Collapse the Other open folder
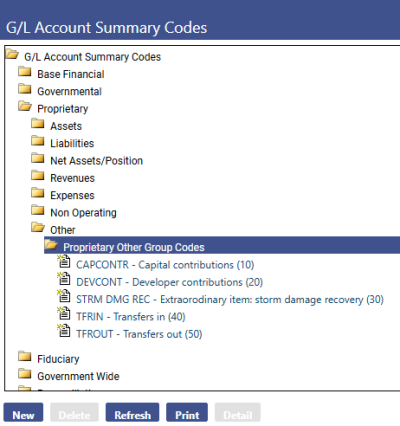The height and width of the screenshot is (426, 400). [x=38, y=228]
